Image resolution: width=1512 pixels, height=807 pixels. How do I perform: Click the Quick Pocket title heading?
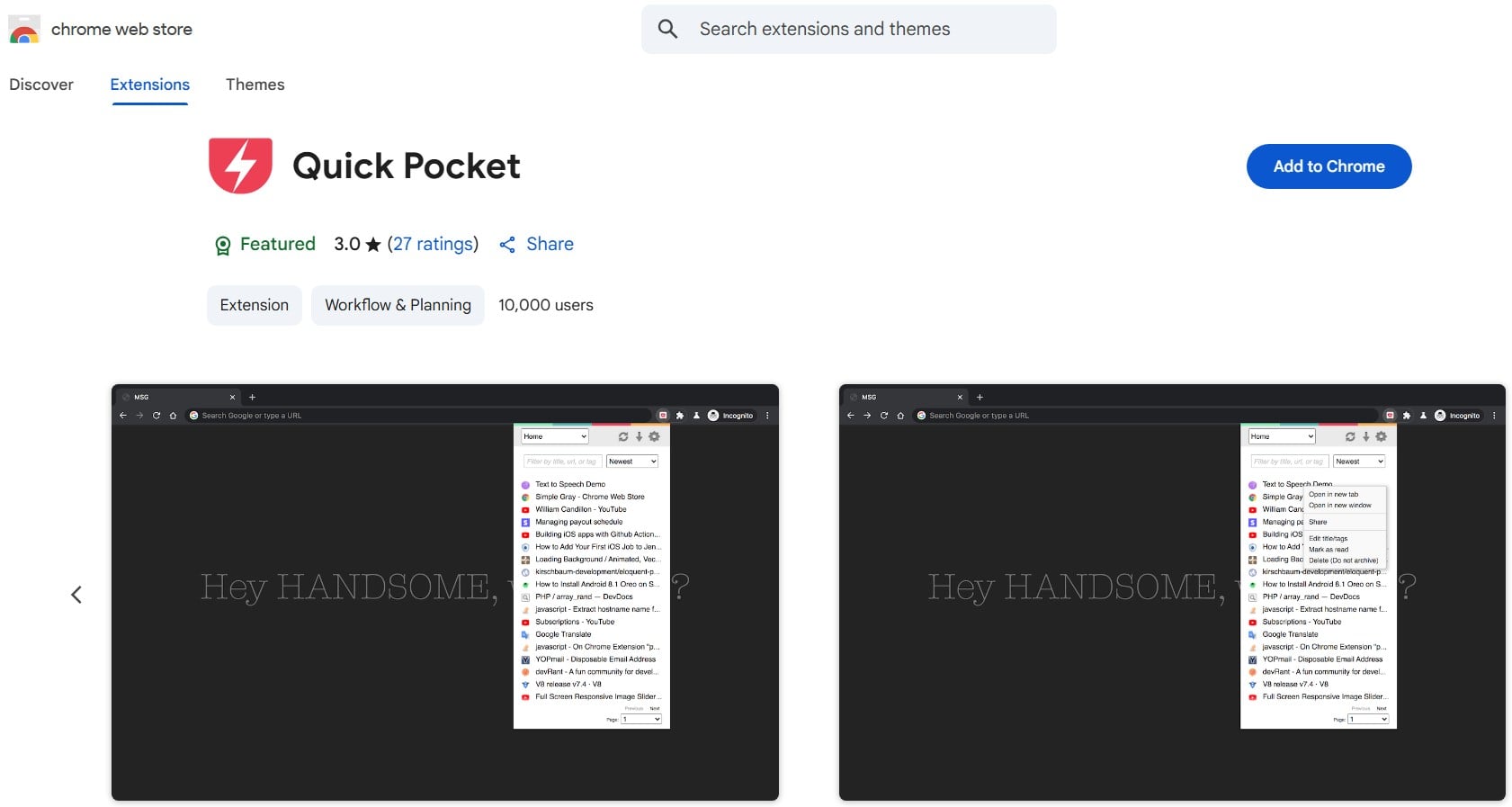pos(407,166)
